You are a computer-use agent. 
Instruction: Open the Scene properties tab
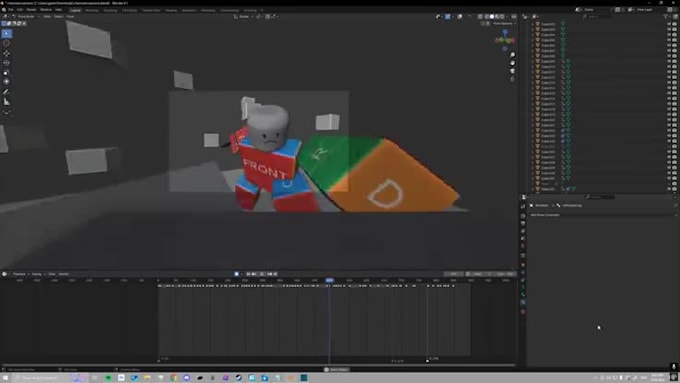(523, 238)
